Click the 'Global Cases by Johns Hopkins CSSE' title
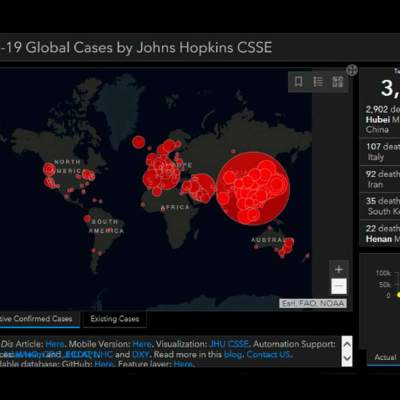Viewport: 400px width, 400px height. [x=149, y=48]
